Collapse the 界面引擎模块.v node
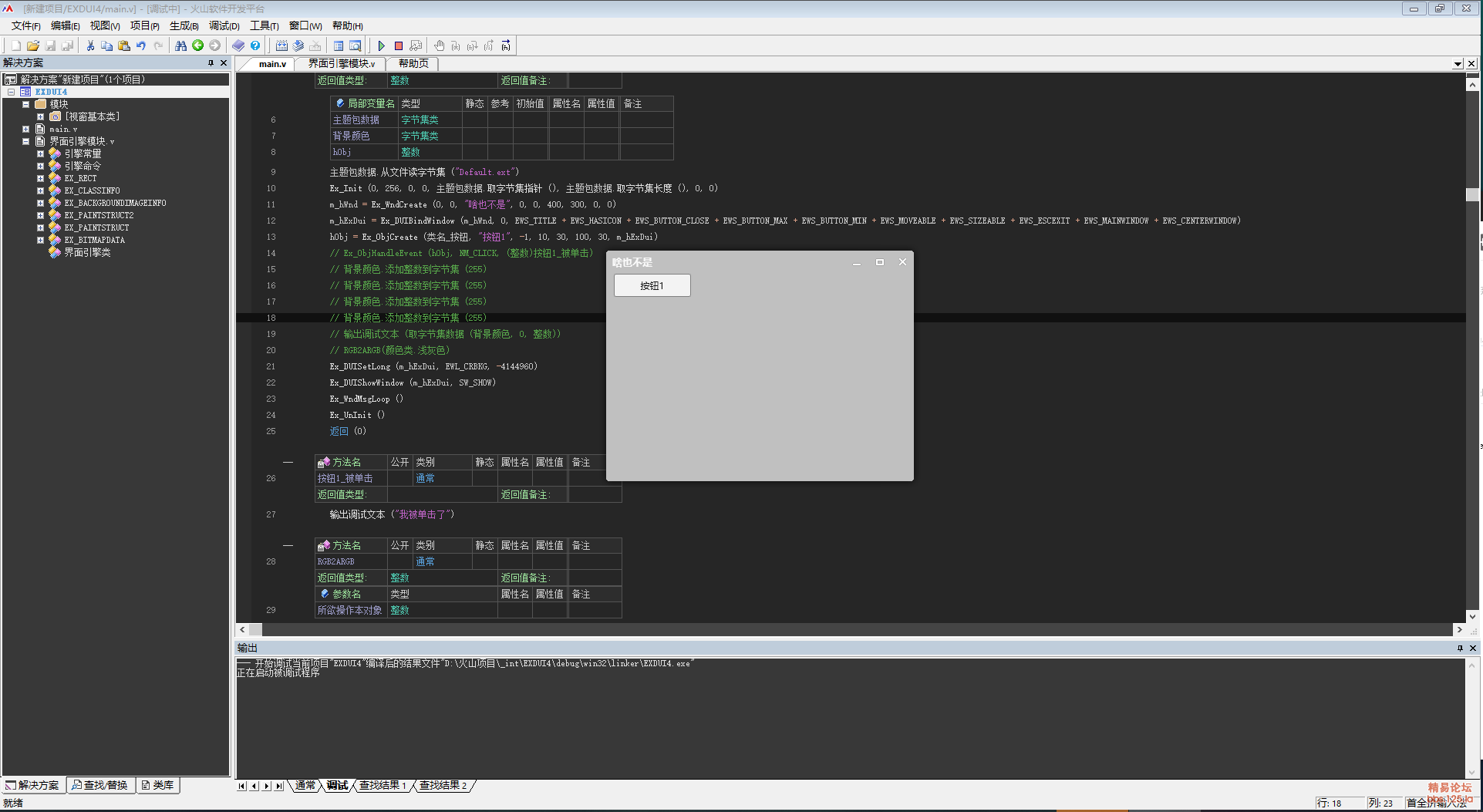1483x812 pixels. point(25,141)
